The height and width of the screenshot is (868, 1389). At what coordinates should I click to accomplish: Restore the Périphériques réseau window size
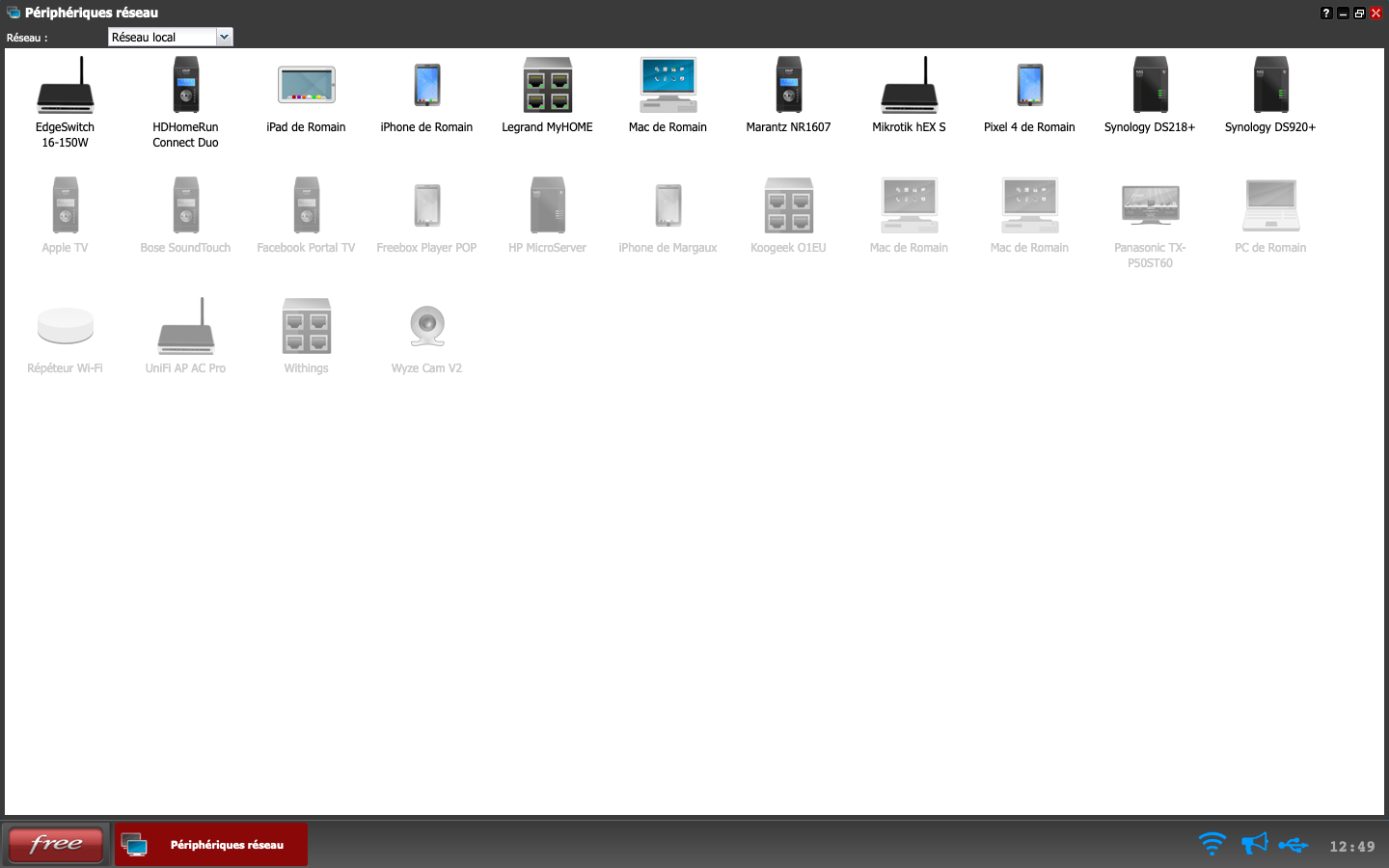tap(1359, 13)
